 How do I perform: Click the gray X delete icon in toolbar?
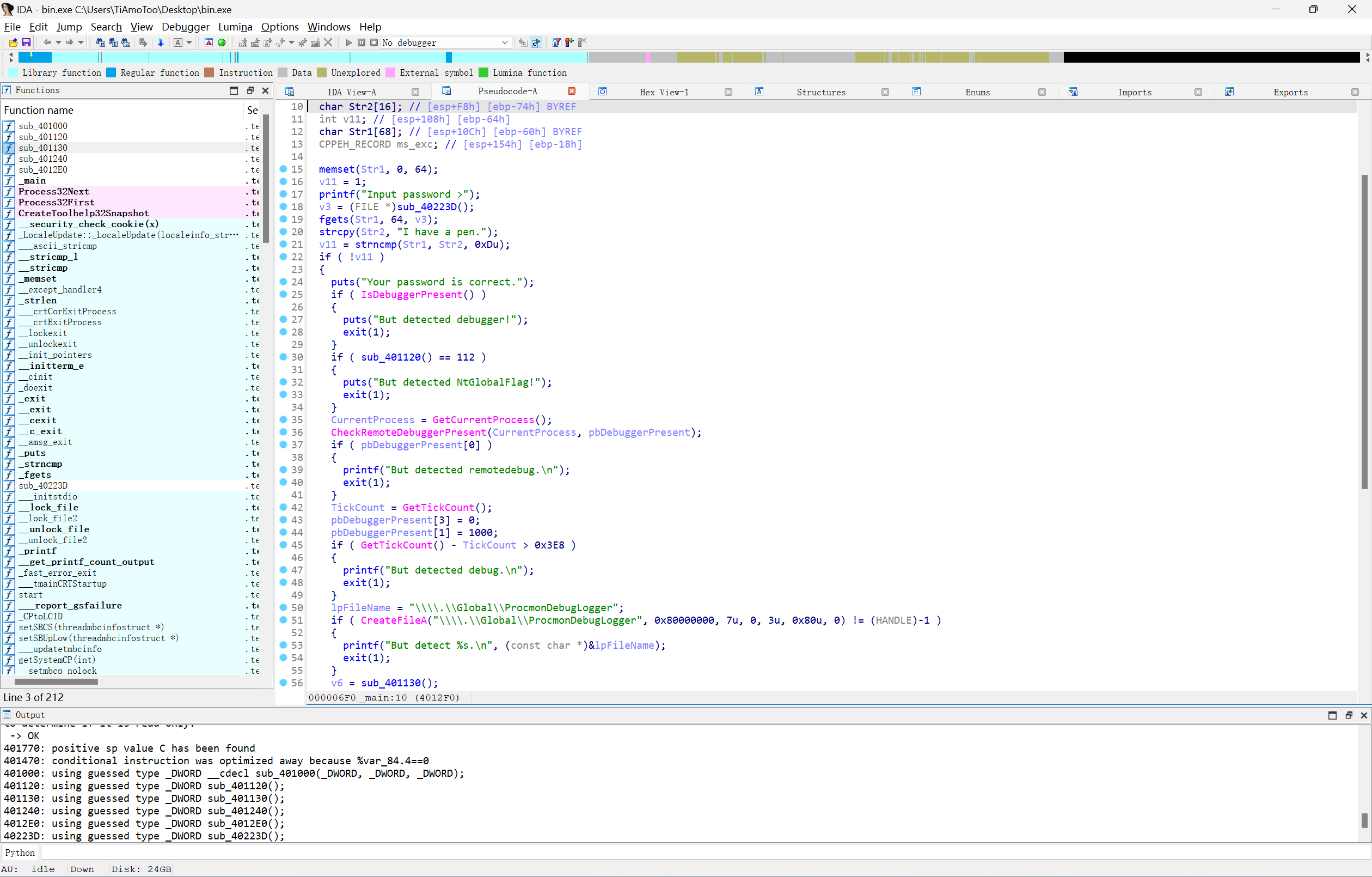click(328, 42)
